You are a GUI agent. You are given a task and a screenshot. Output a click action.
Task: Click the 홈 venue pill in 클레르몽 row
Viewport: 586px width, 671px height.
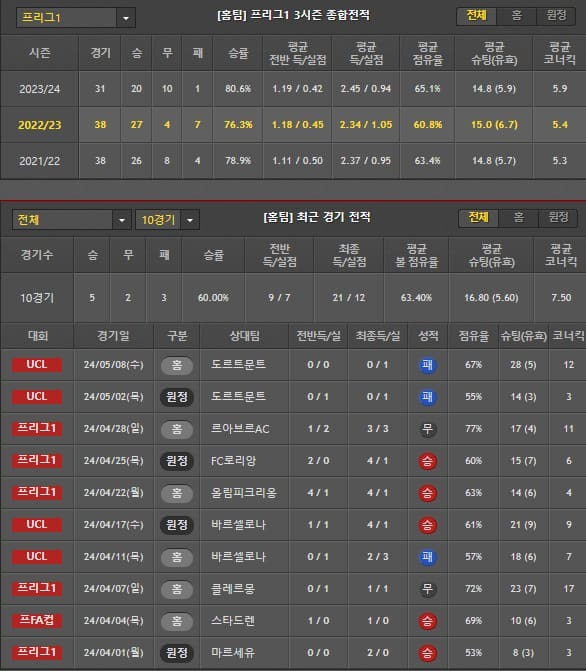[x=177, y=589]
